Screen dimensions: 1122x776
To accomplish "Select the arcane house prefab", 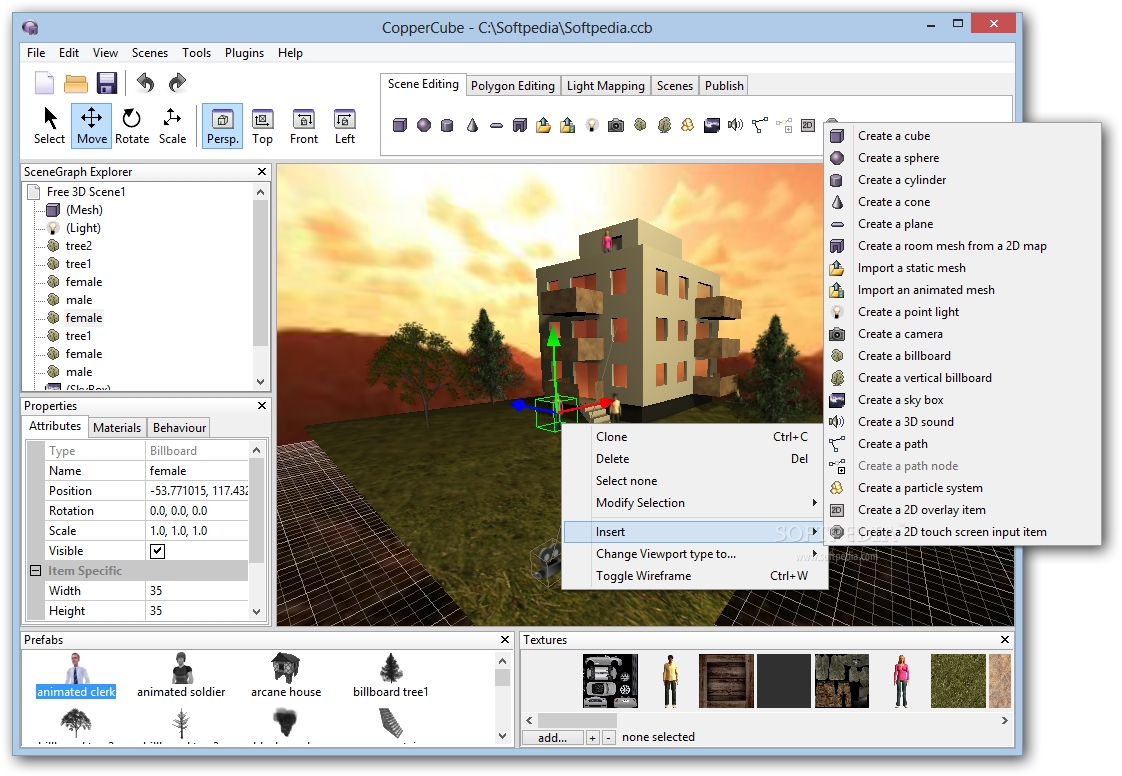I will tap(286, 676).
